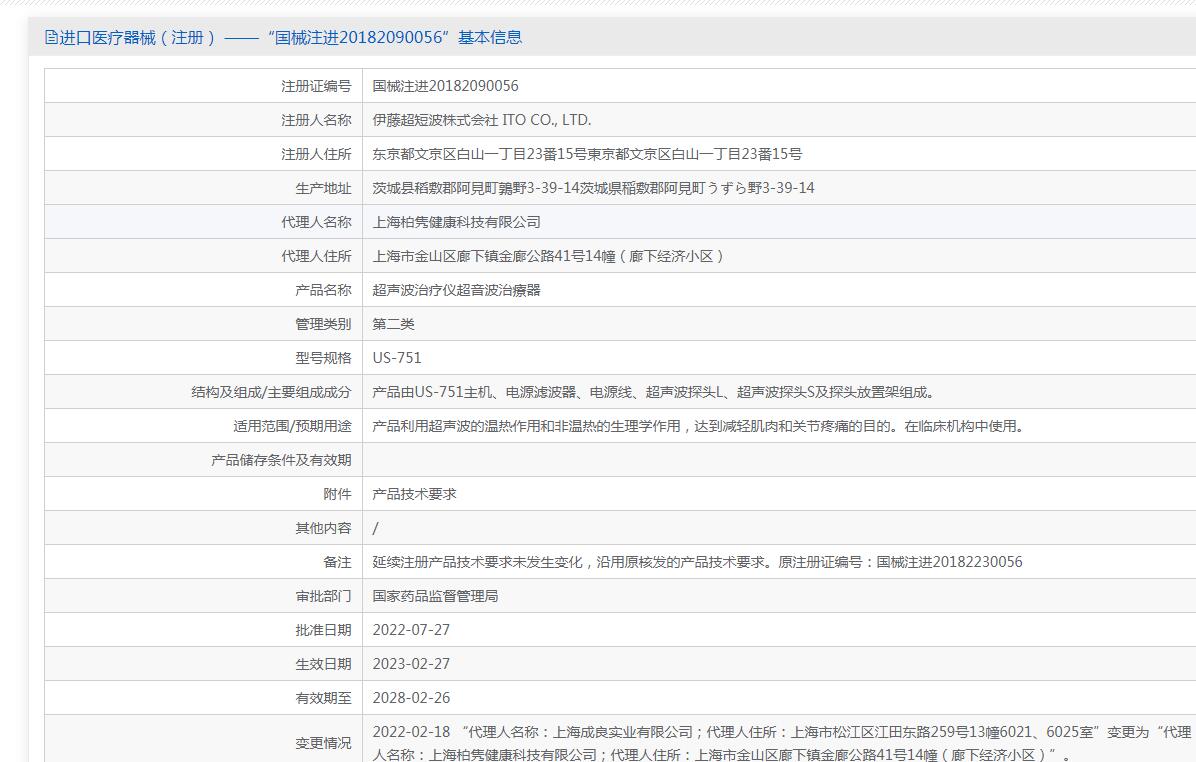Screen dimensions: 1196x762
Task: Click the document icon beside 进口医疗器械 header
Action: point(51,37)
